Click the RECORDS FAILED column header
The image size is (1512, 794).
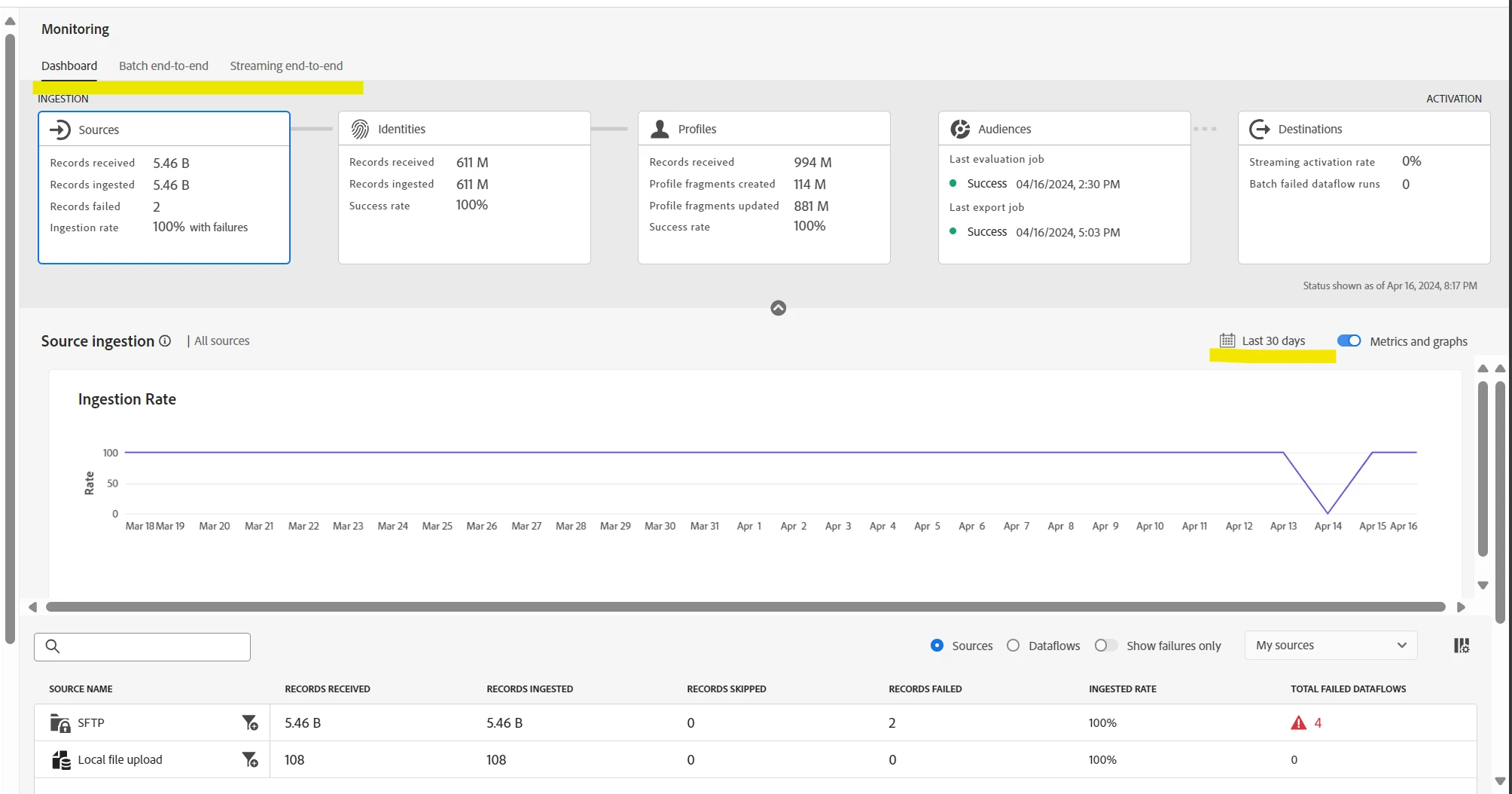click(x=925, y=689)
